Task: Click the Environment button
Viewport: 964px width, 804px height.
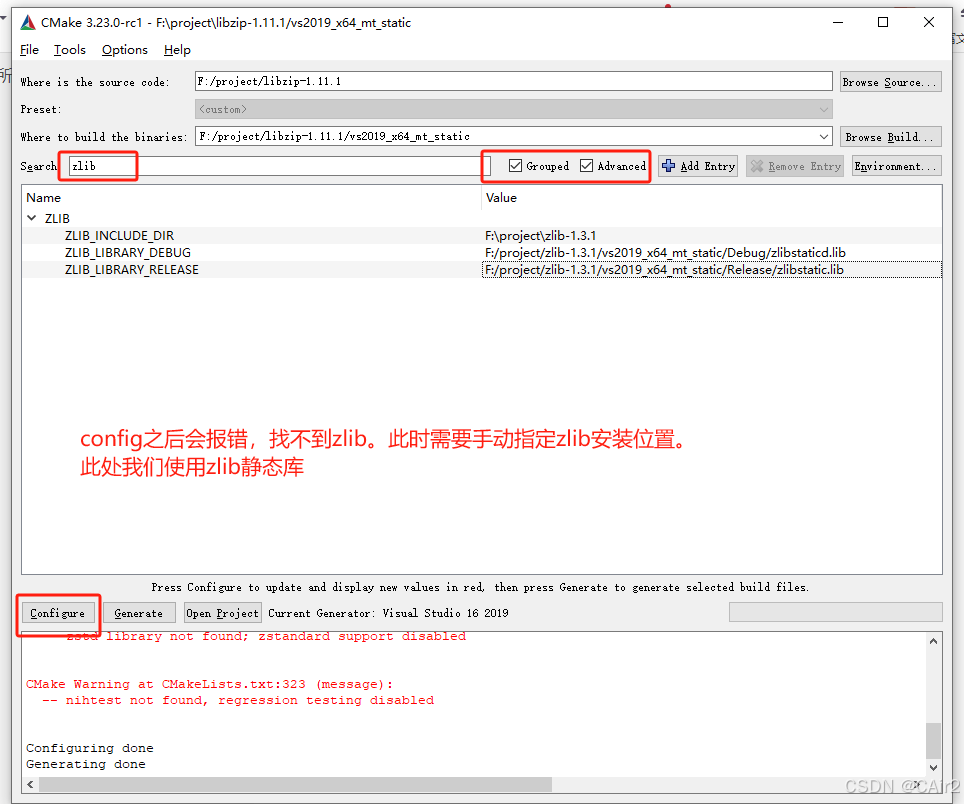Action: (896, 165)
